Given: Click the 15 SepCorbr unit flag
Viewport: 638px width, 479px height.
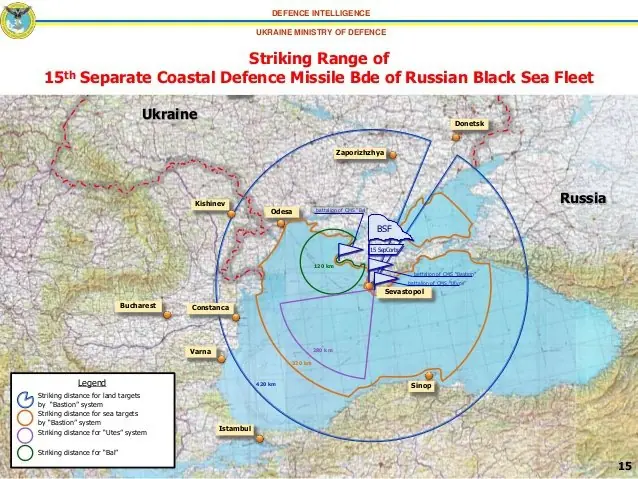Looking at the screenshot, I should tap(386, 249).
